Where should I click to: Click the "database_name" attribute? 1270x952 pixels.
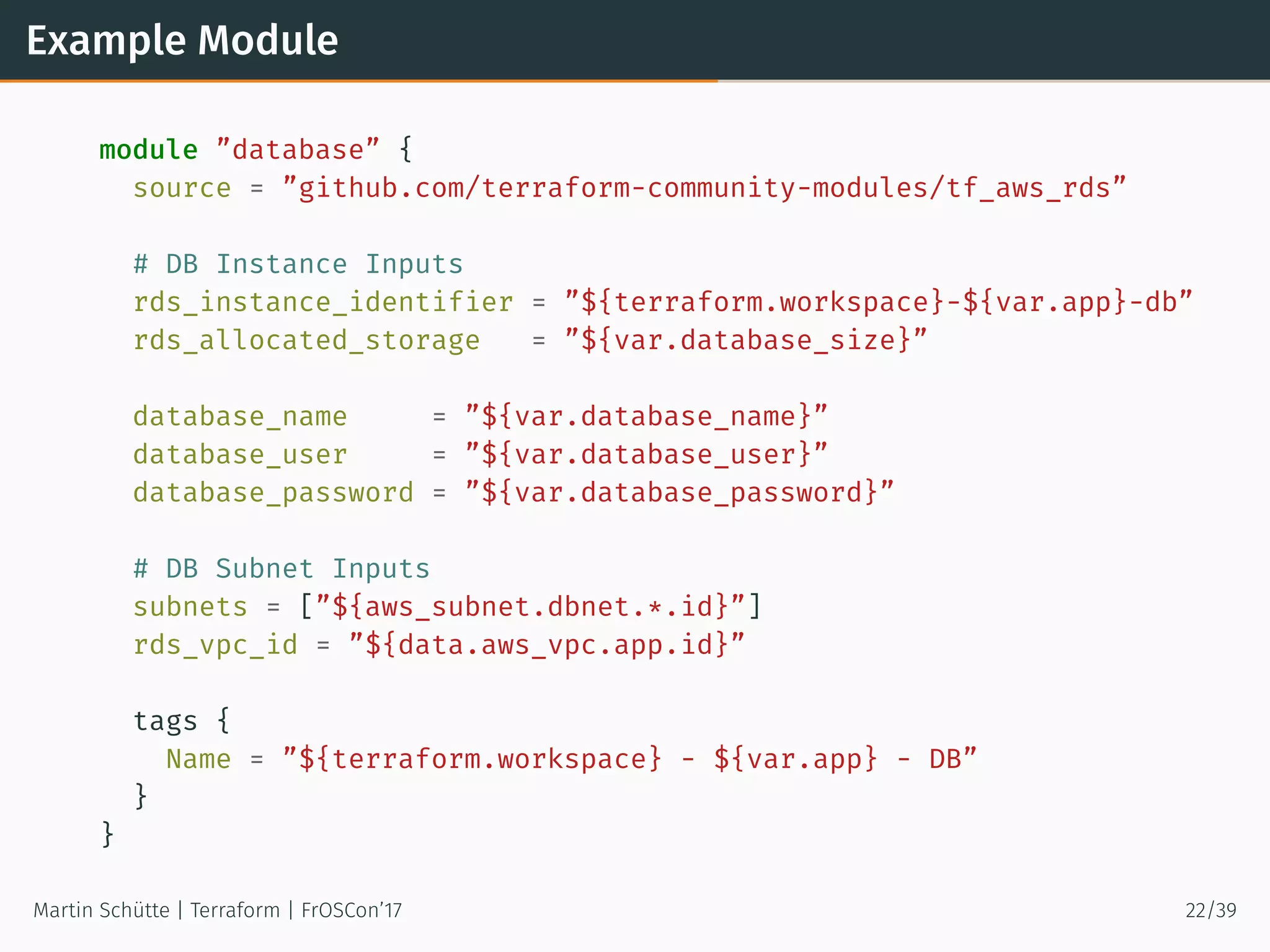240,416
